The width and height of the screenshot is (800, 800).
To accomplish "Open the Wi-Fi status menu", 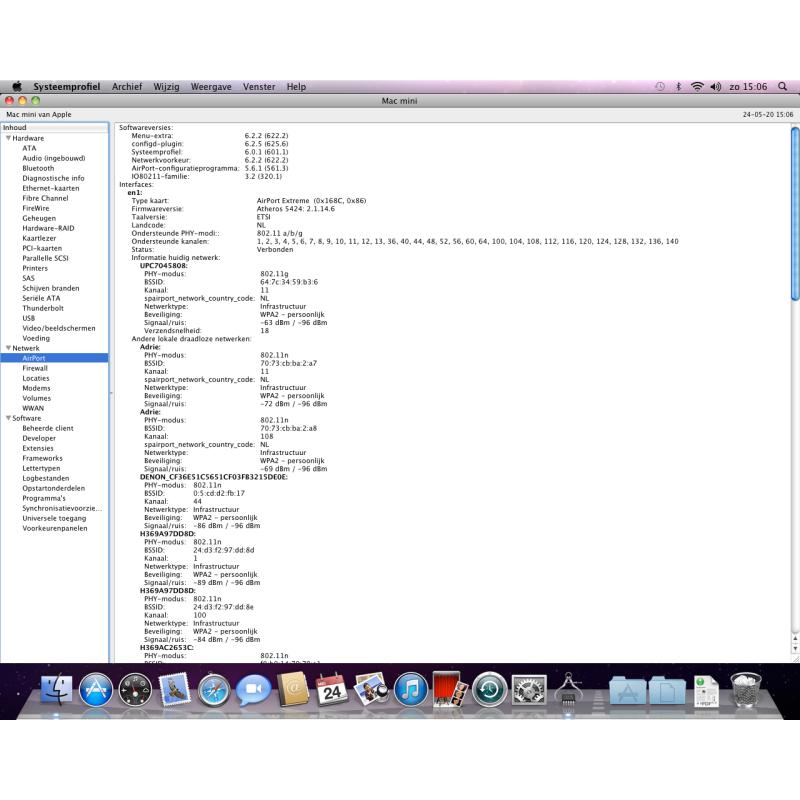I will (x=697, y=86).
